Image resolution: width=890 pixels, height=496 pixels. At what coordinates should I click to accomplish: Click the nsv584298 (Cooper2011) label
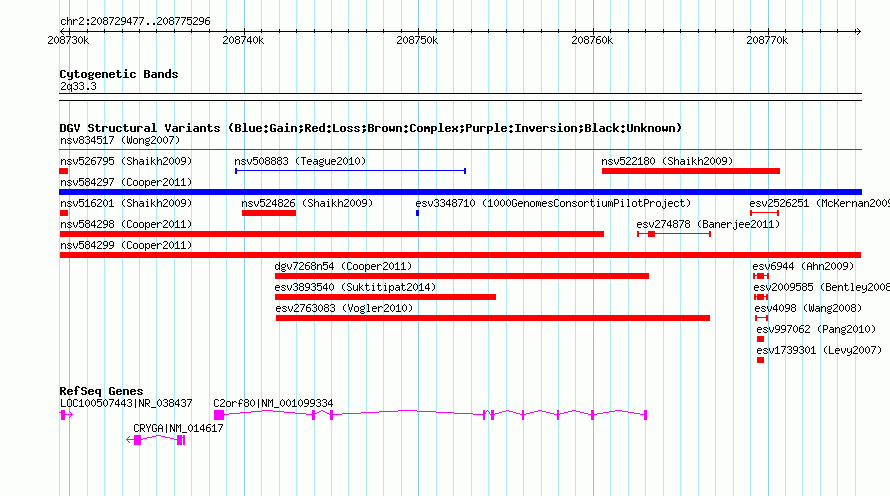126,224
